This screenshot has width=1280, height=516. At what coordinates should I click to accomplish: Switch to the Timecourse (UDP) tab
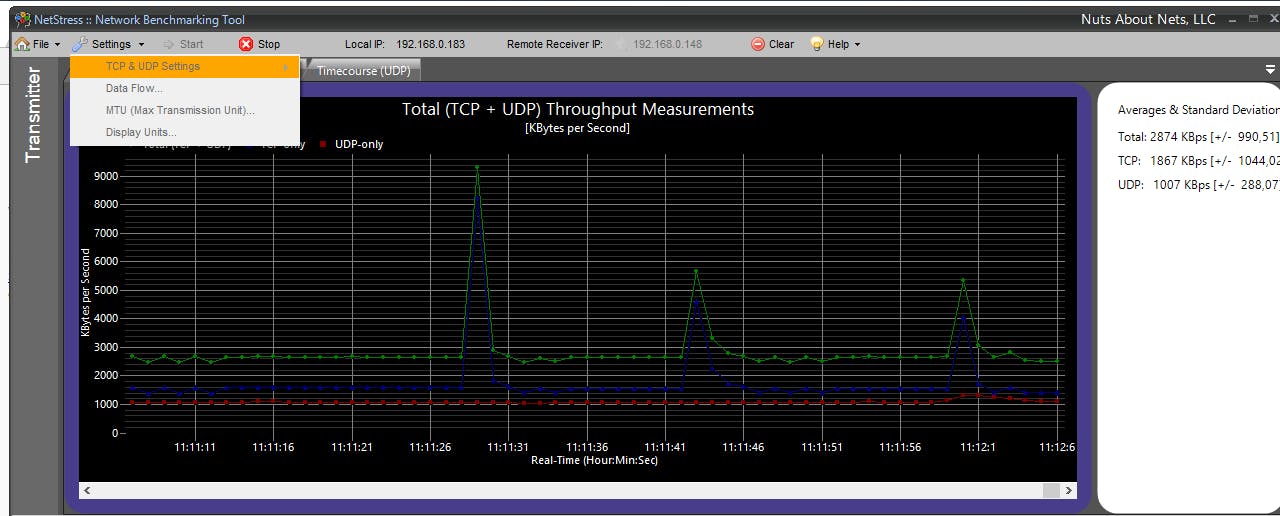(363, 71)
